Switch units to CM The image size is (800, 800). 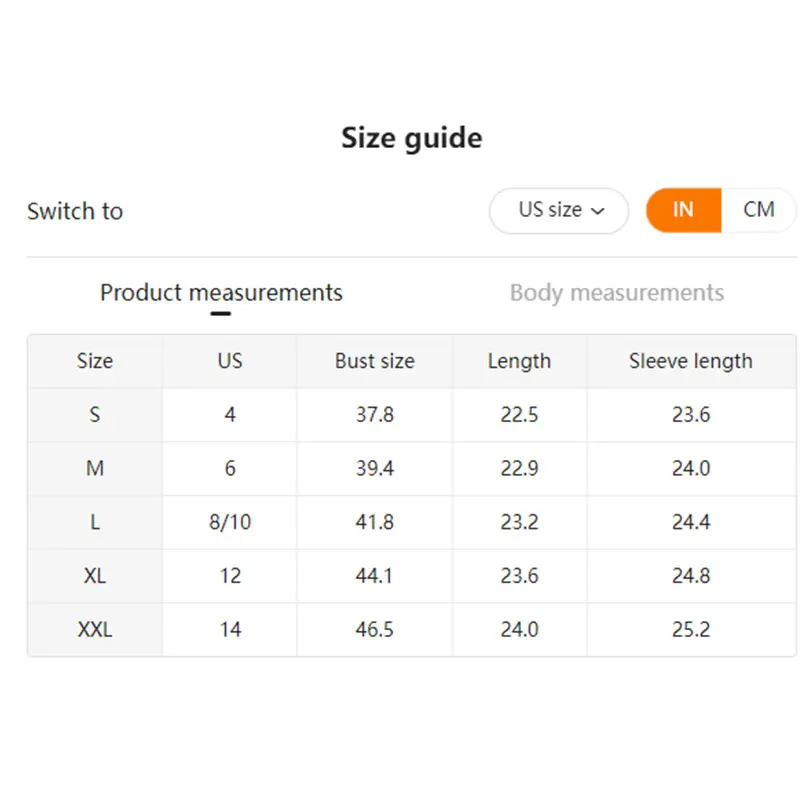pos(759,210)
